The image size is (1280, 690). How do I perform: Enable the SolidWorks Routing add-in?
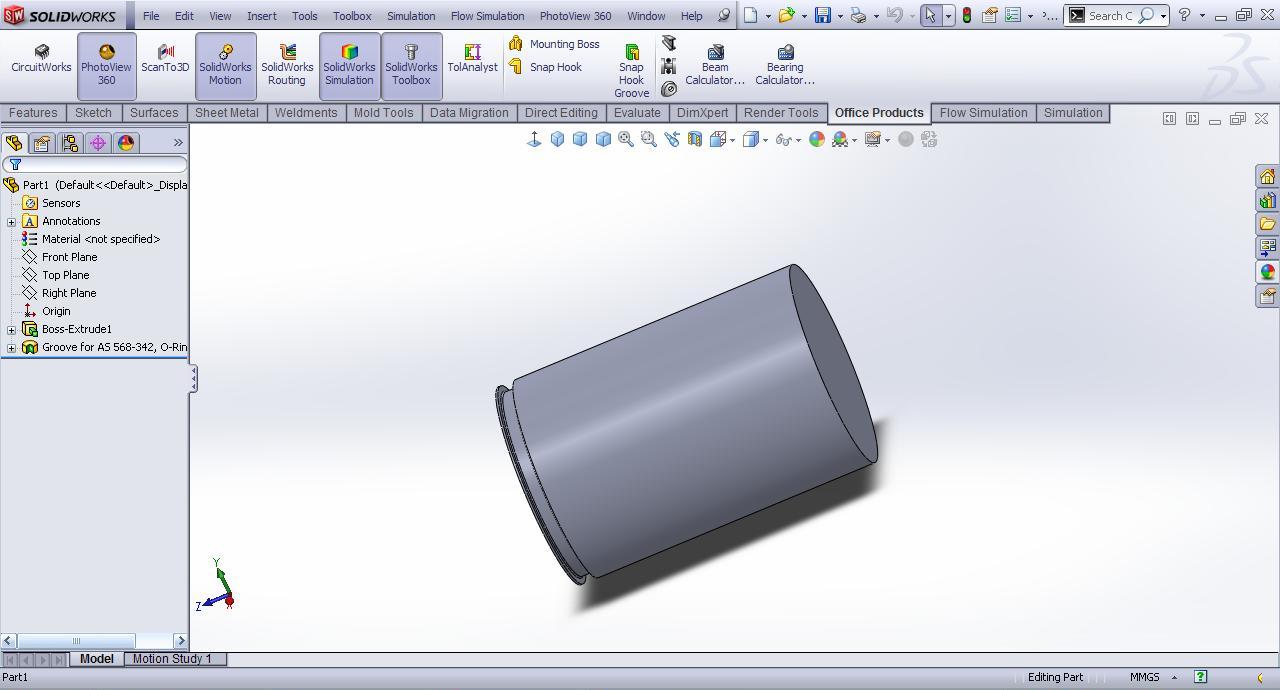click(287, 60)
